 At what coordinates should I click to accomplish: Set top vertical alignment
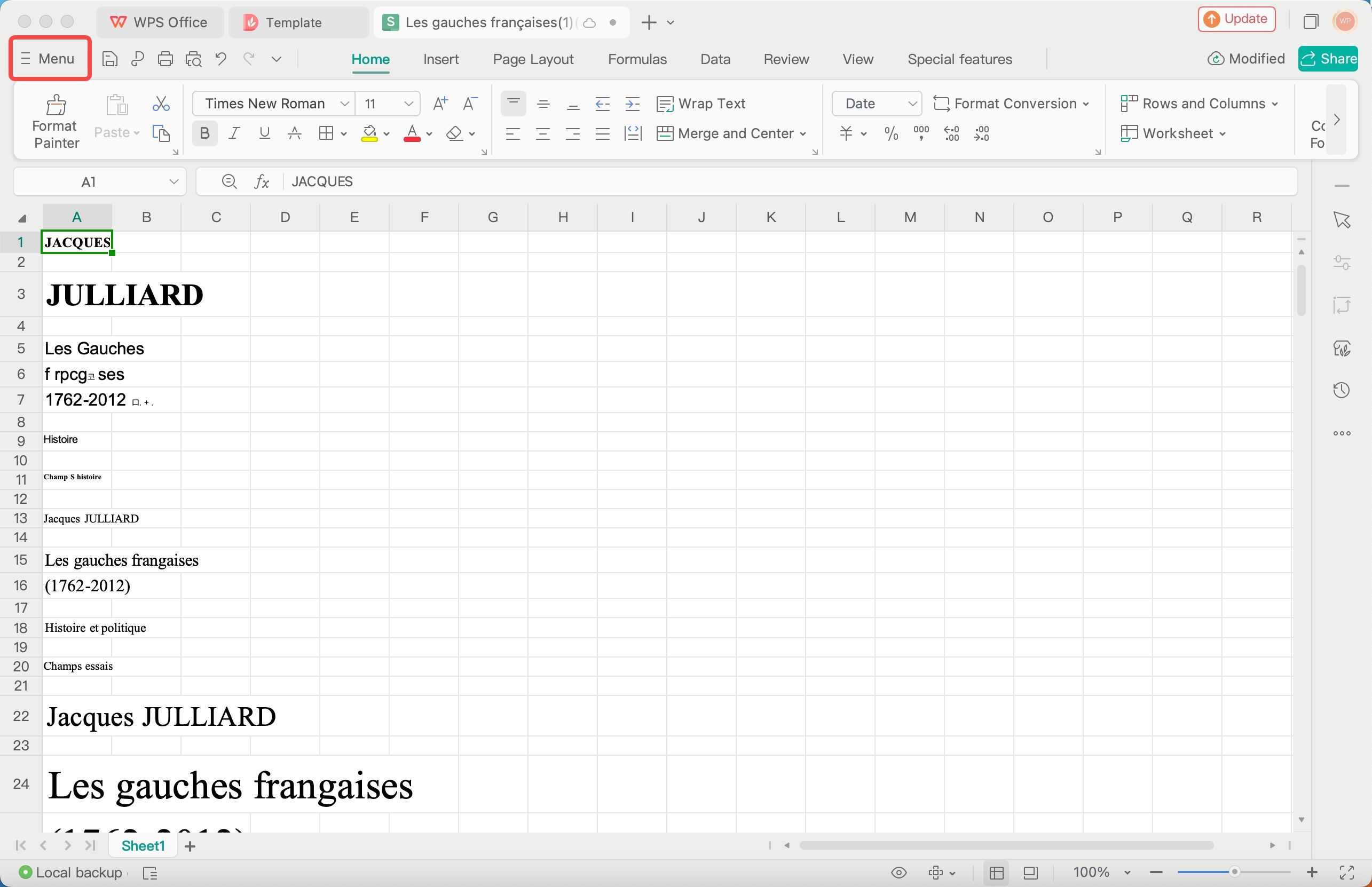[513, 104]
